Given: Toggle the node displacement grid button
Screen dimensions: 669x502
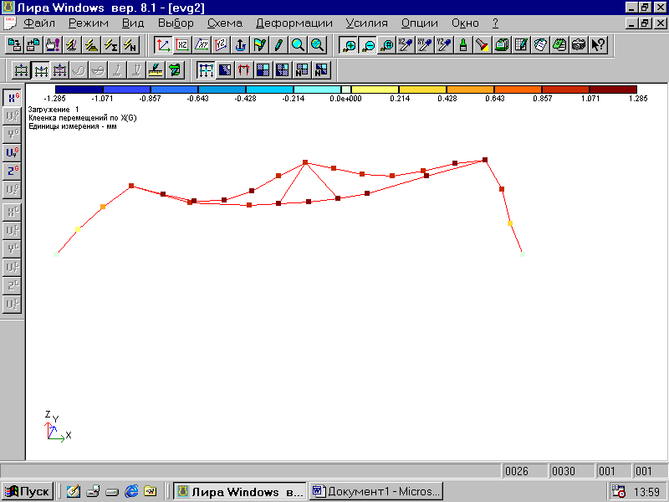Looking at the screenshot, I should tap(206, 70).
